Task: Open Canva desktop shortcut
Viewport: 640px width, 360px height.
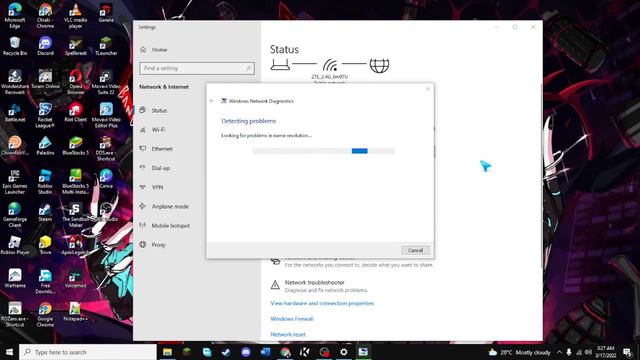Action: point(106,179)
